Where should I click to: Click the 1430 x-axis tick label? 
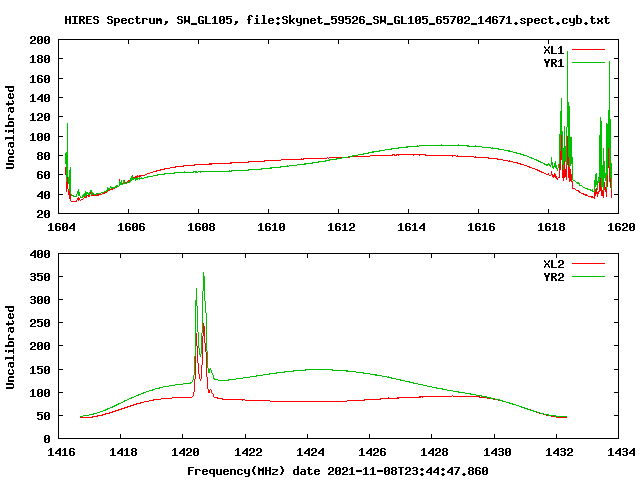click(x=497, y=452)
